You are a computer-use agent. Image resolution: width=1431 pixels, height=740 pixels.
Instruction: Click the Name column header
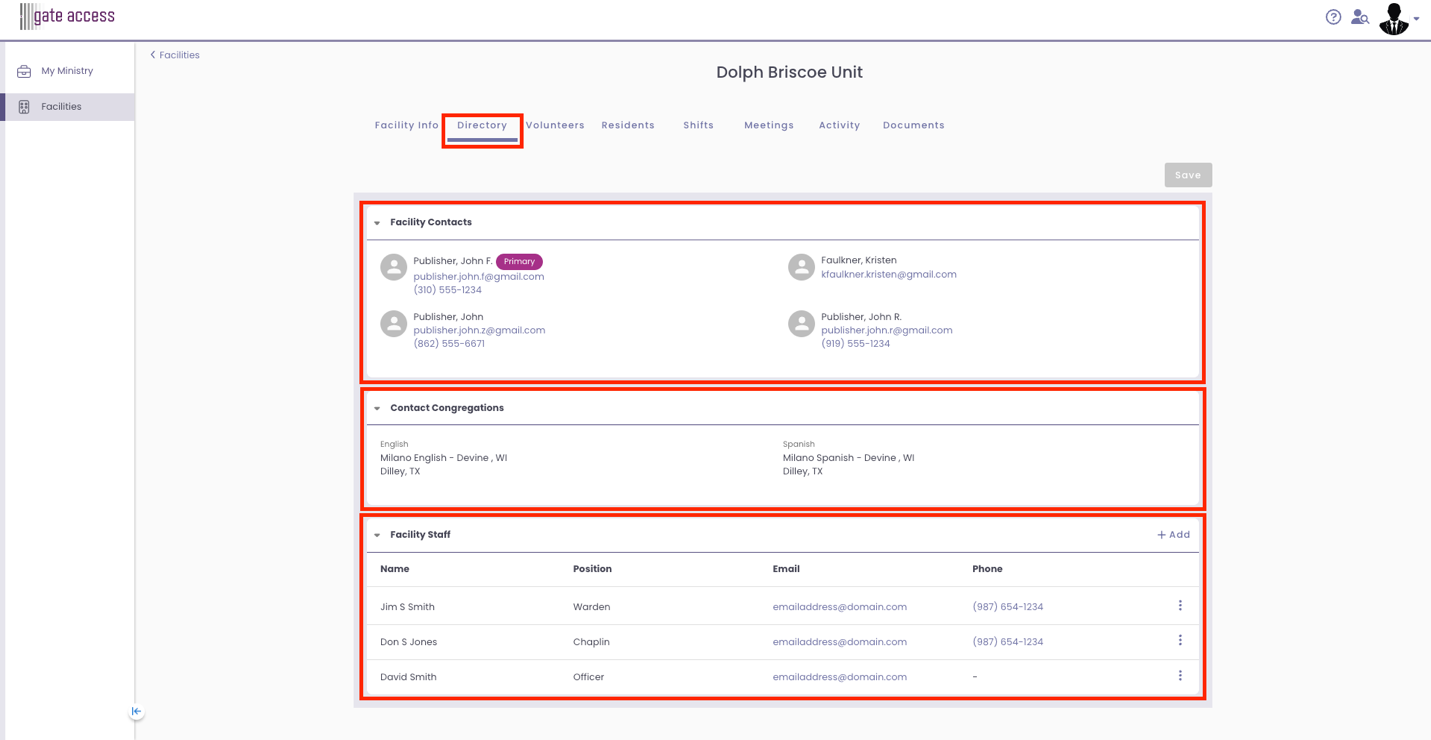pyautogui.click(x=394, y=569)
